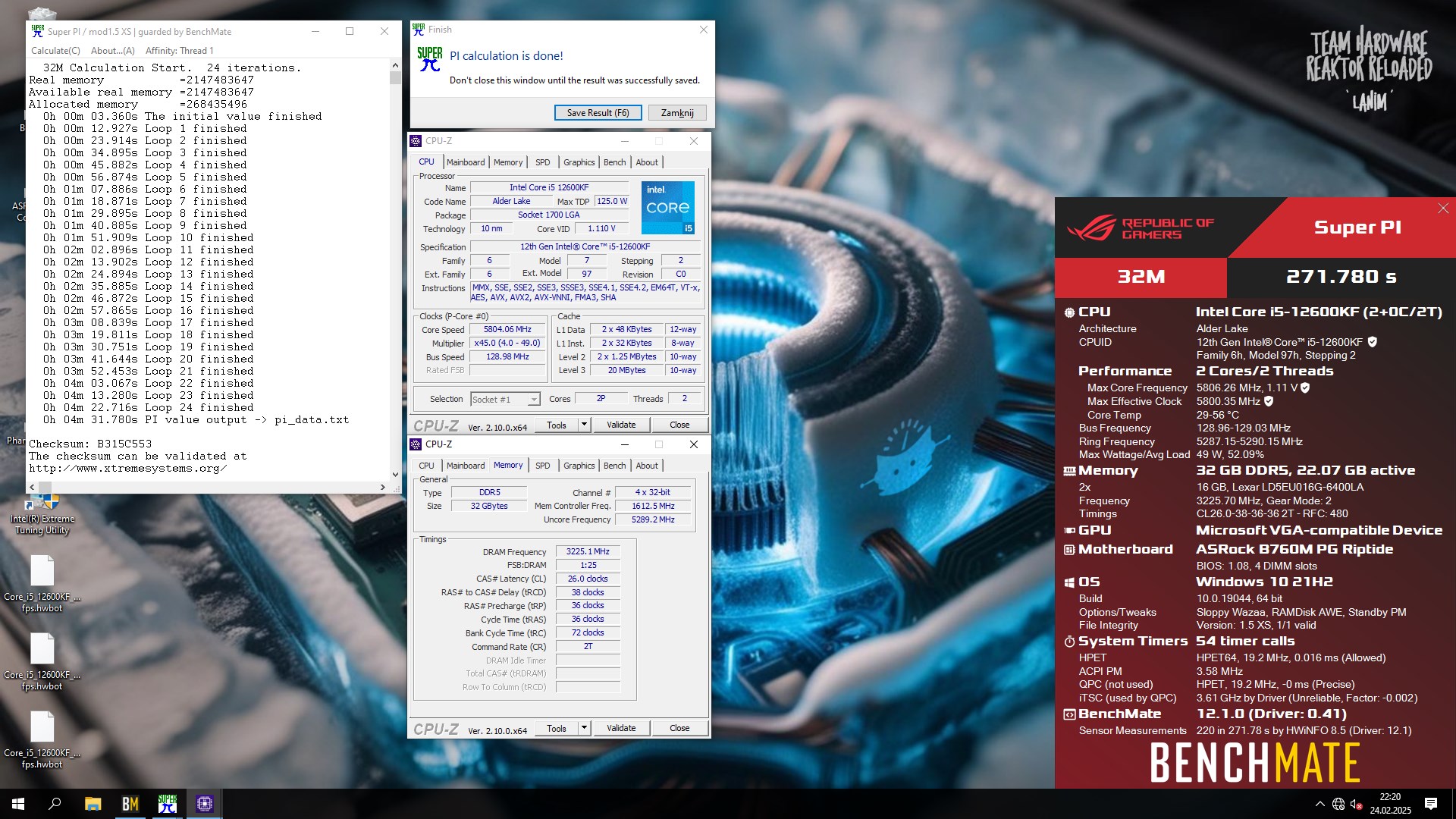
Task: Click Validate in upper CPU-Z
Action: pos(621,425)
